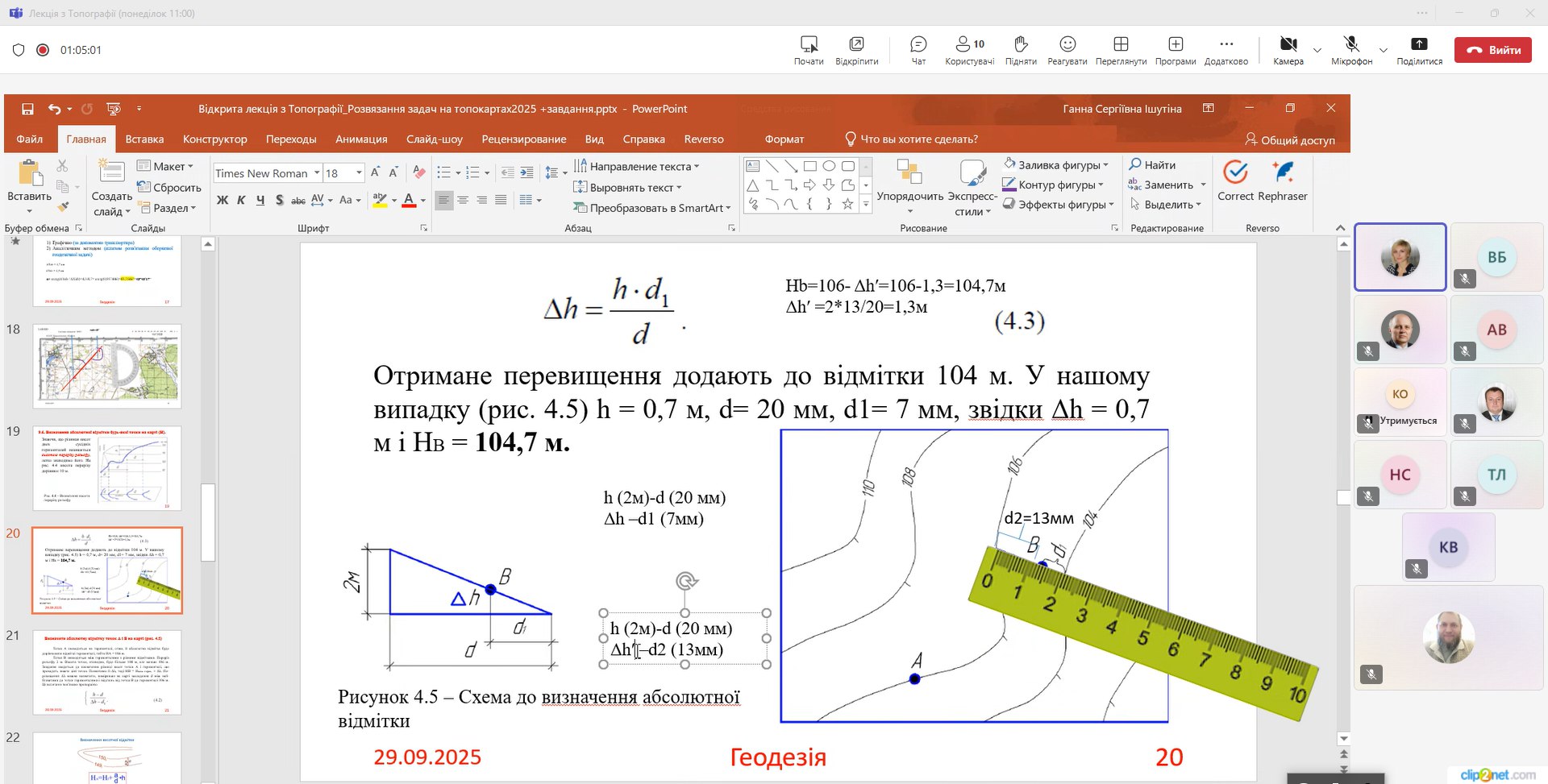Switch to the Вставка ribbon tab
1548x784 pixels.
pos(144,139)
